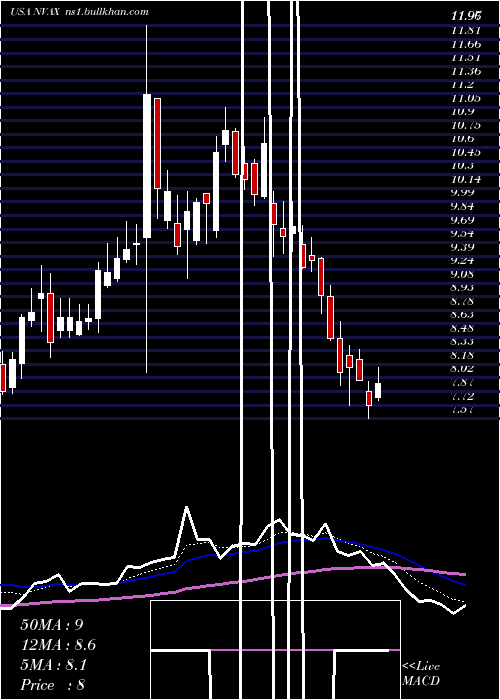Select the 7.87 price level label

point(464,382)
